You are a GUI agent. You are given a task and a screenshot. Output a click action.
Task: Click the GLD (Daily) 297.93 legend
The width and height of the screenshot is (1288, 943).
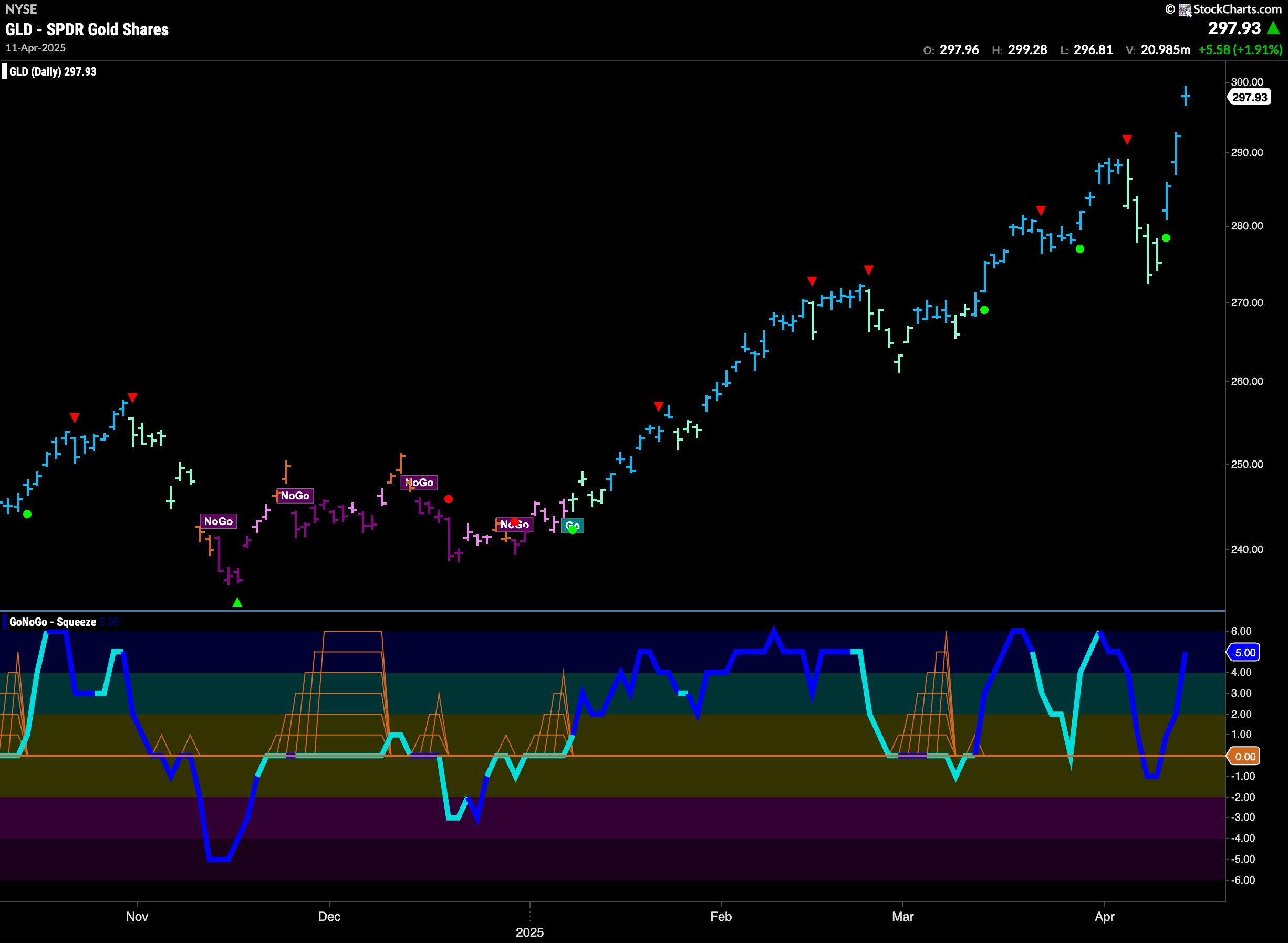click(x=53, y=72)
